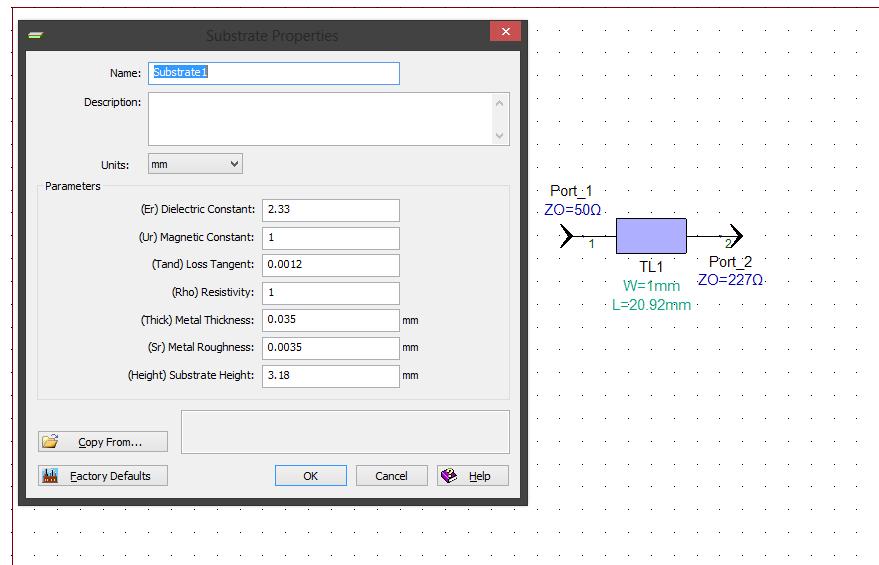The image size is (879, 565).
Task: Click the Magnetic Constant field
Action: tap(331, 238)
